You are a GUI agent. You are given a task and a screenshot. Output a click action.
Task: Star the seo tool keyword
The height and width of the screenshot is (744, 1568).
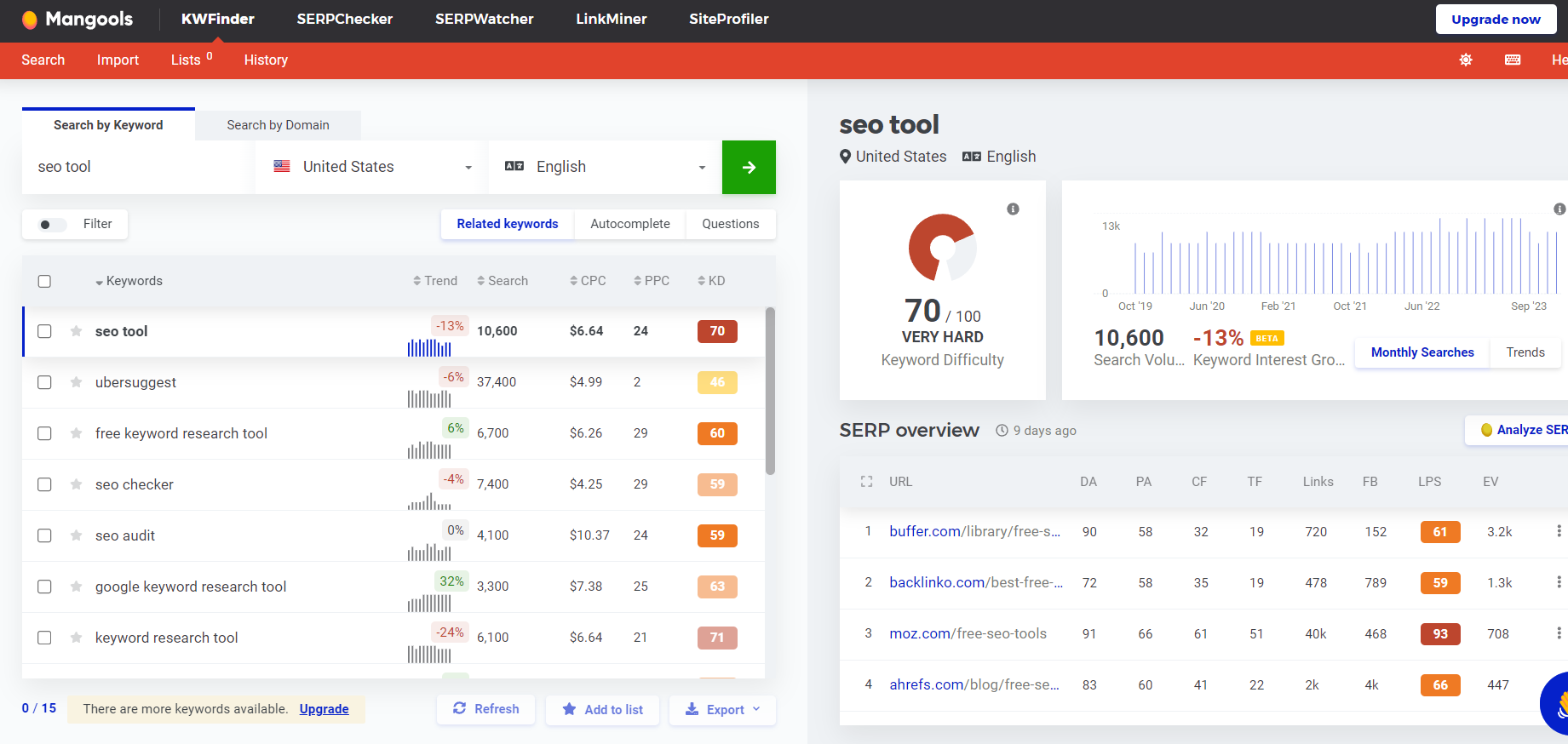click(x=76, y=331)
